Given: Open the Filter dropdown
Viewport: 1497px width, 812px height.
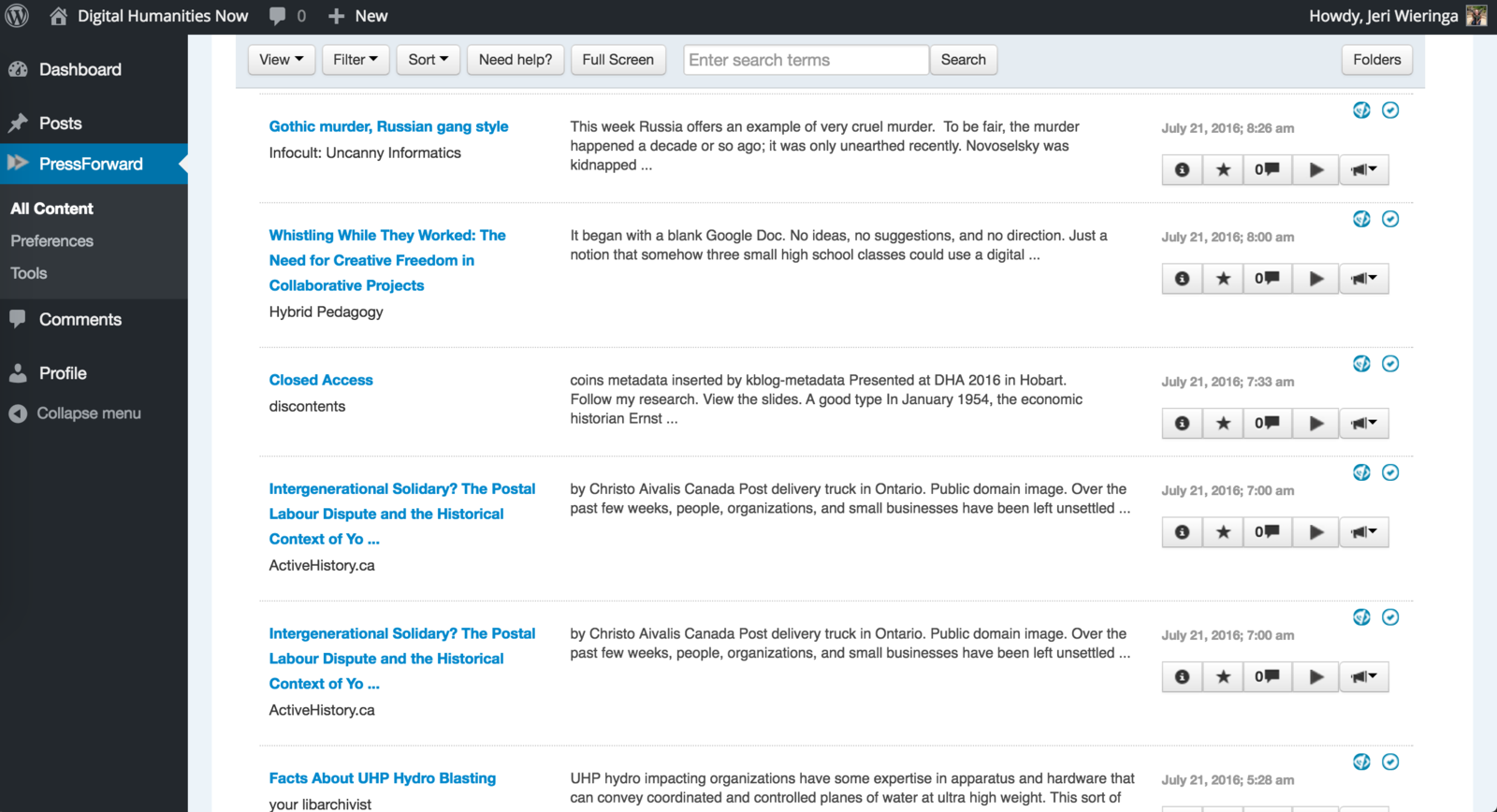Looking at the screenshot, I should tap(356, 60).
